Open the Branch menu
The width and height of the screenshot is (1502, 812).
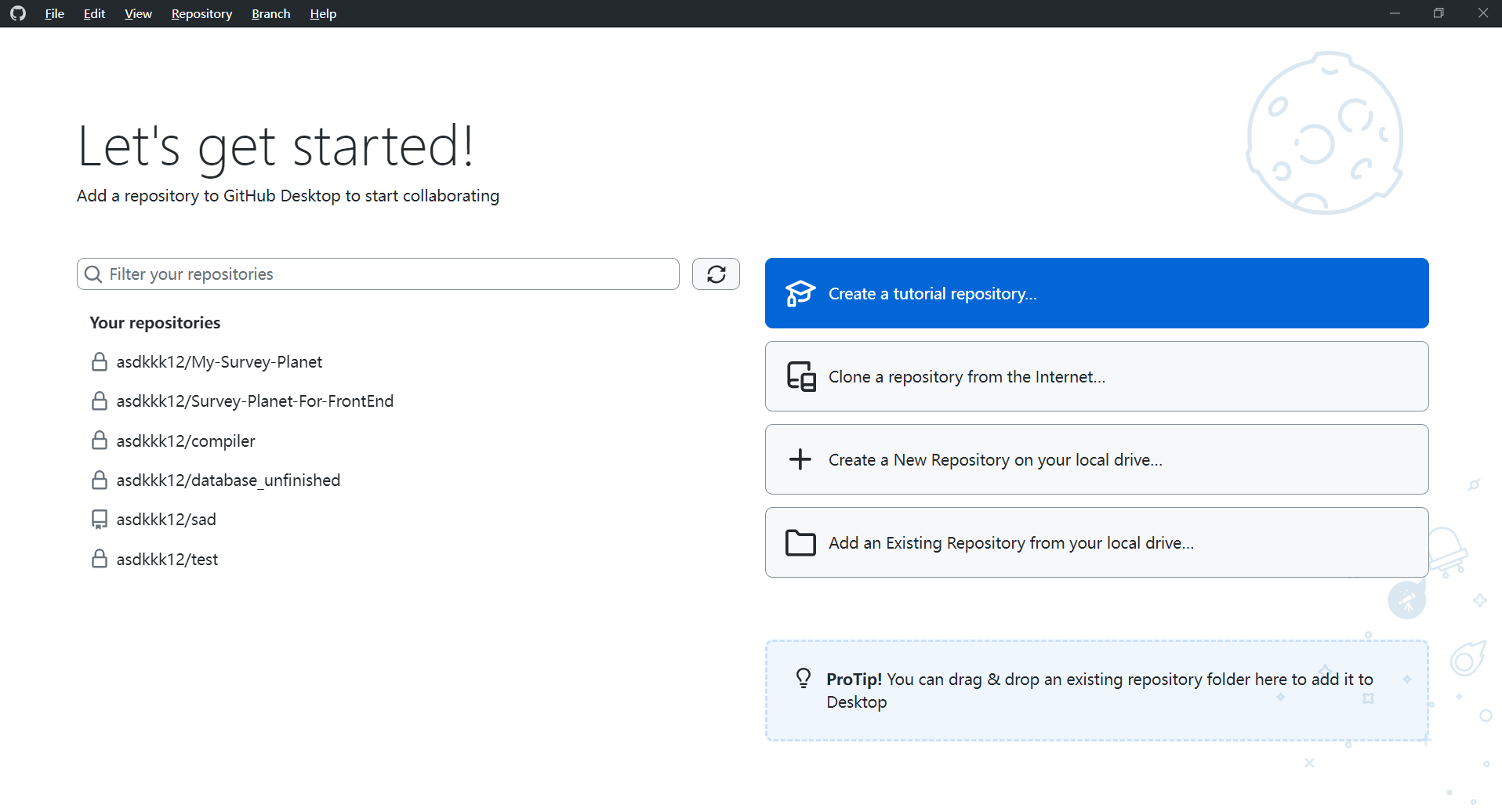pyautogui.click(x=271, y=14)
